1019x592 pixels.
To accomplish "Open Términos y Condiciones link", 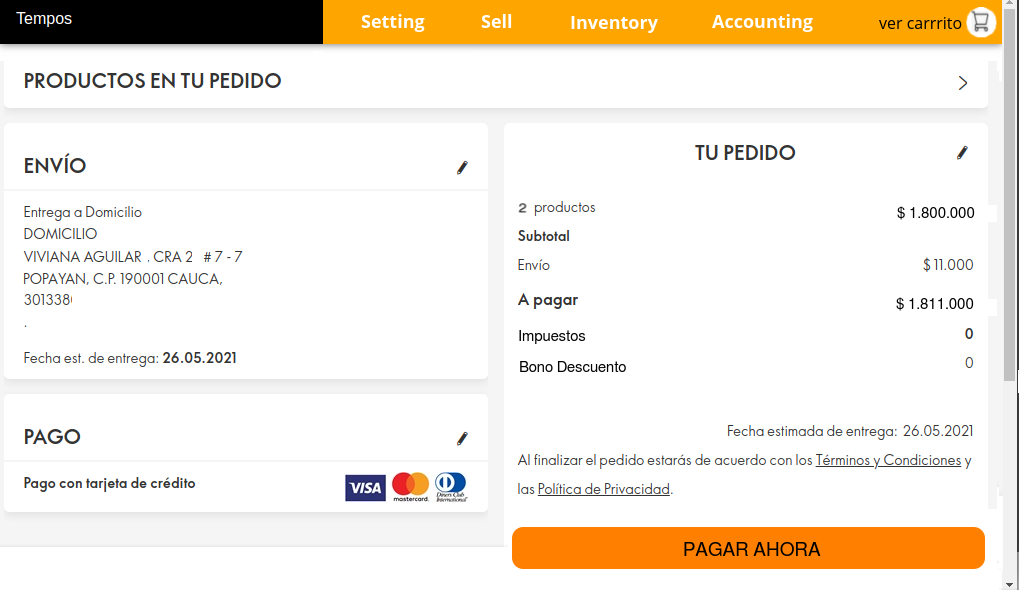I will (888, 461).
